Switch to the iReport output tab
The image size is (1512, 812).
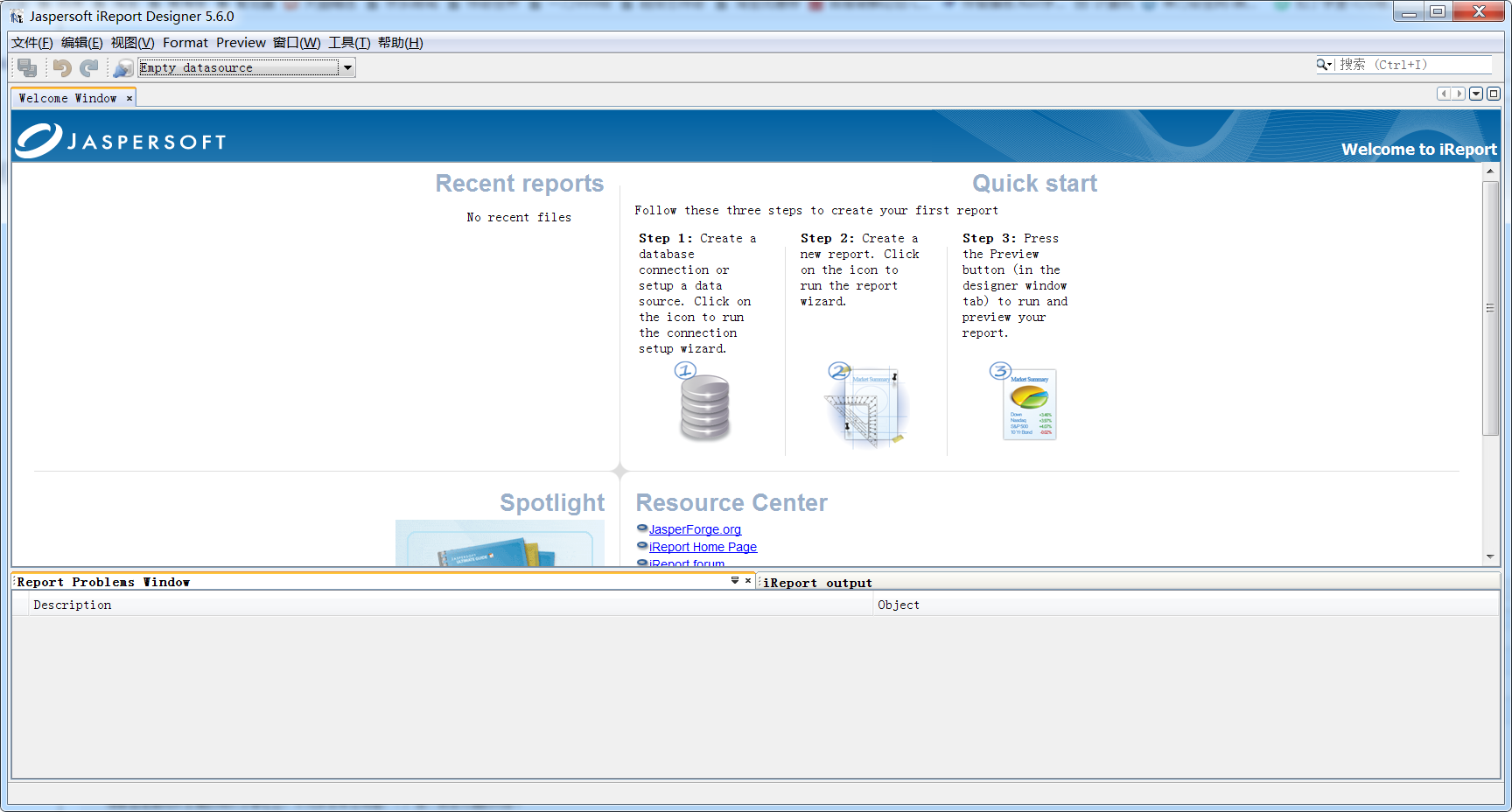[x=817, y=583]
